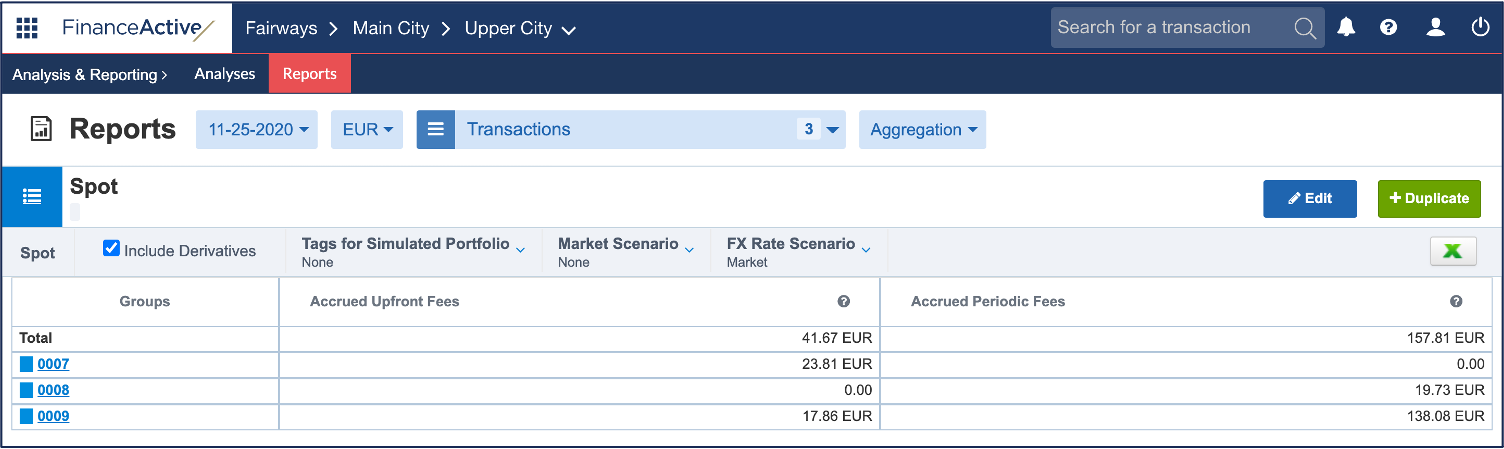Switch to the Analyses tab
Image resolution: width=1504 pixels, height=449 pixels.
(225, 74)
